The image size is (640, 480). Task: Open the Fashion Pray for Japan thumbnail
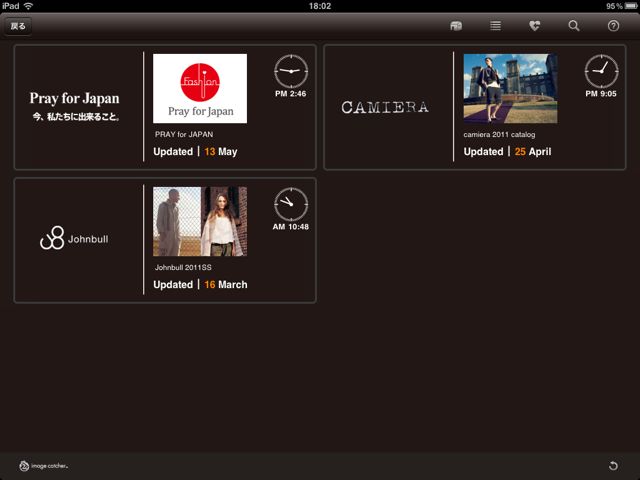point(200,88)
